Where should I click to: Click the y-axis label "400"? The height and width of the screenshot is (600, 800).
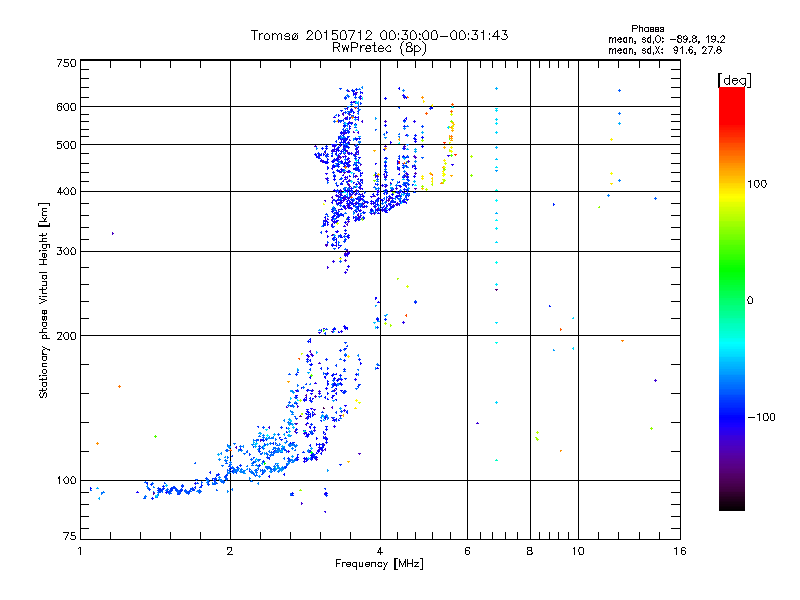click(66, 191)
